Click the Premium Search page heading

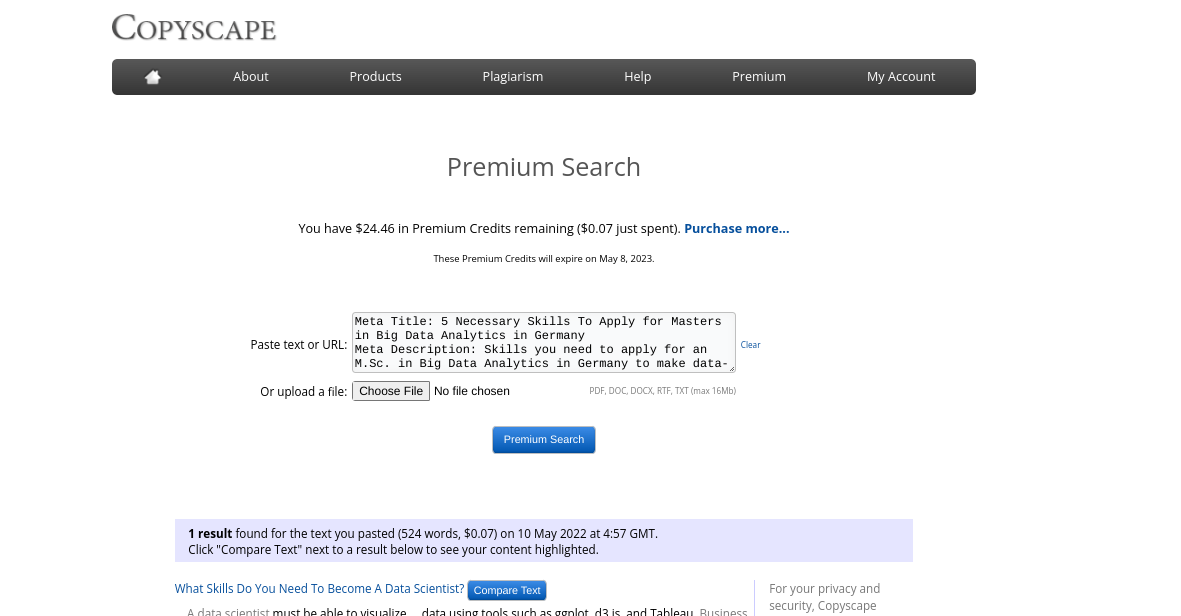[x=544, y=167]
